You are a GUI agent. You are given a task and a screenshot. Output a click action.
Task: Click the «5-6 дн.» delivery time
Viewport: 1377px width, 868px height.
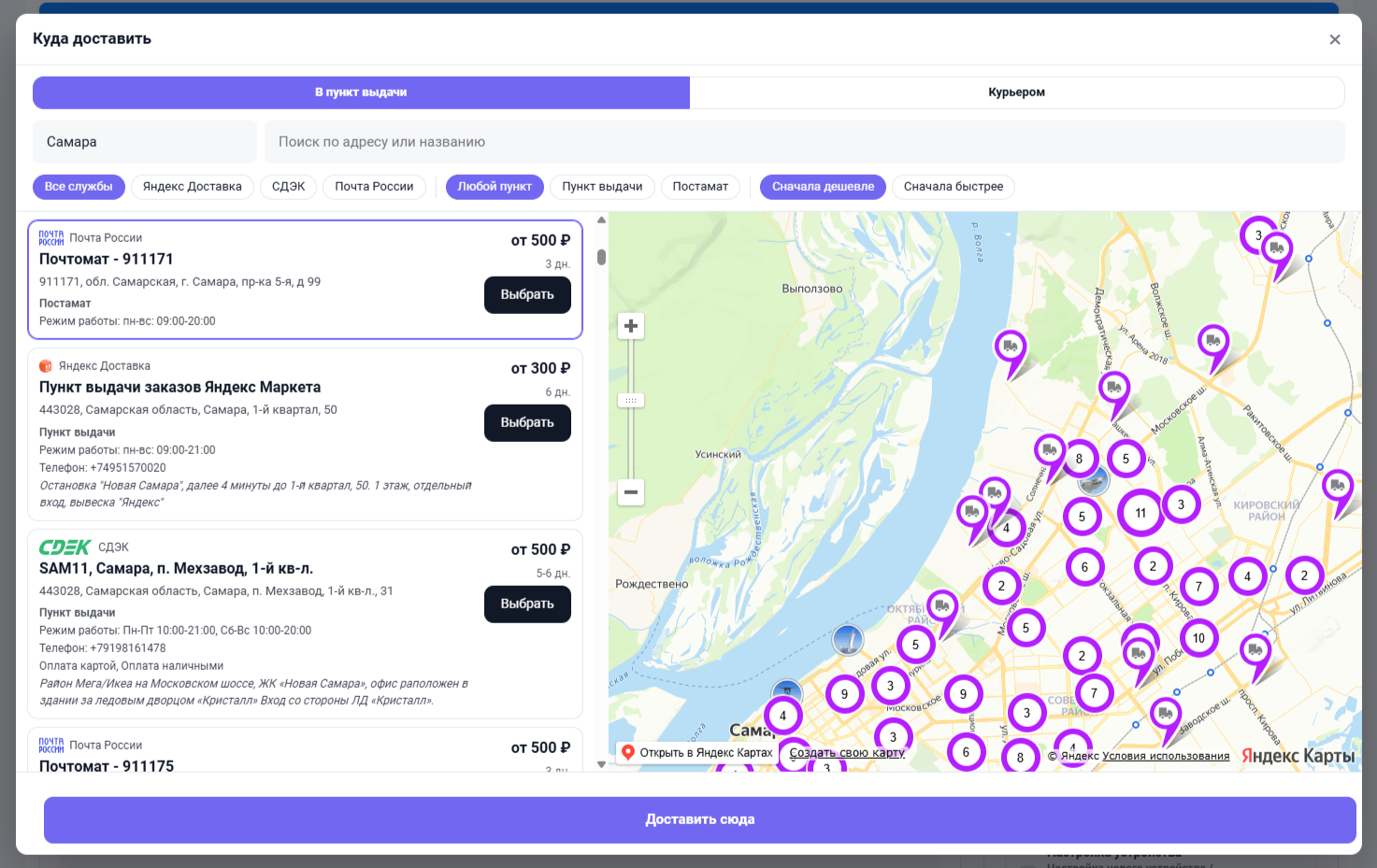coord(553,574)
